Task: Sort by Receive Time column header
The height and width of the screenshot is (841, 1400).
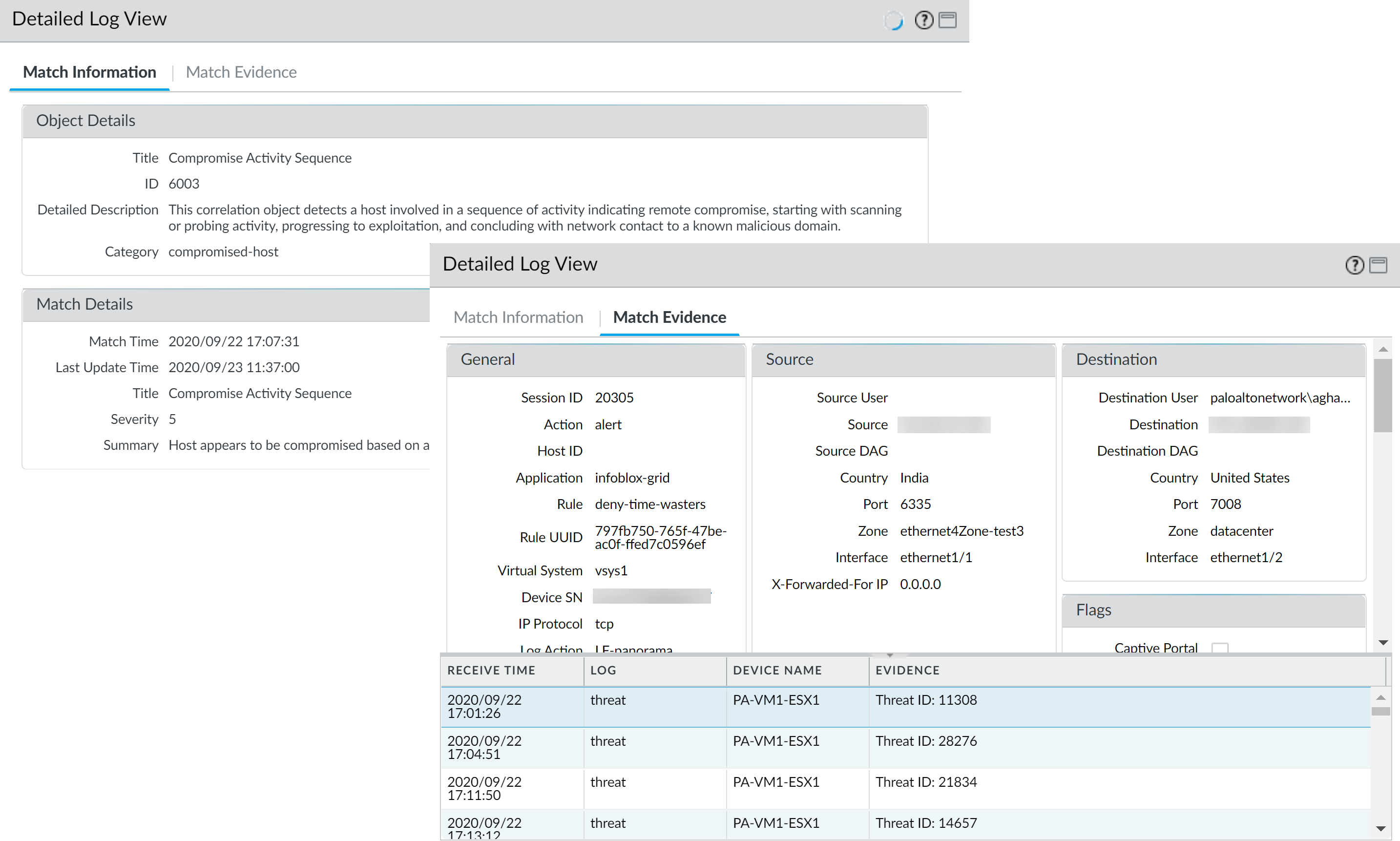Action: click(x=491, y=671)
